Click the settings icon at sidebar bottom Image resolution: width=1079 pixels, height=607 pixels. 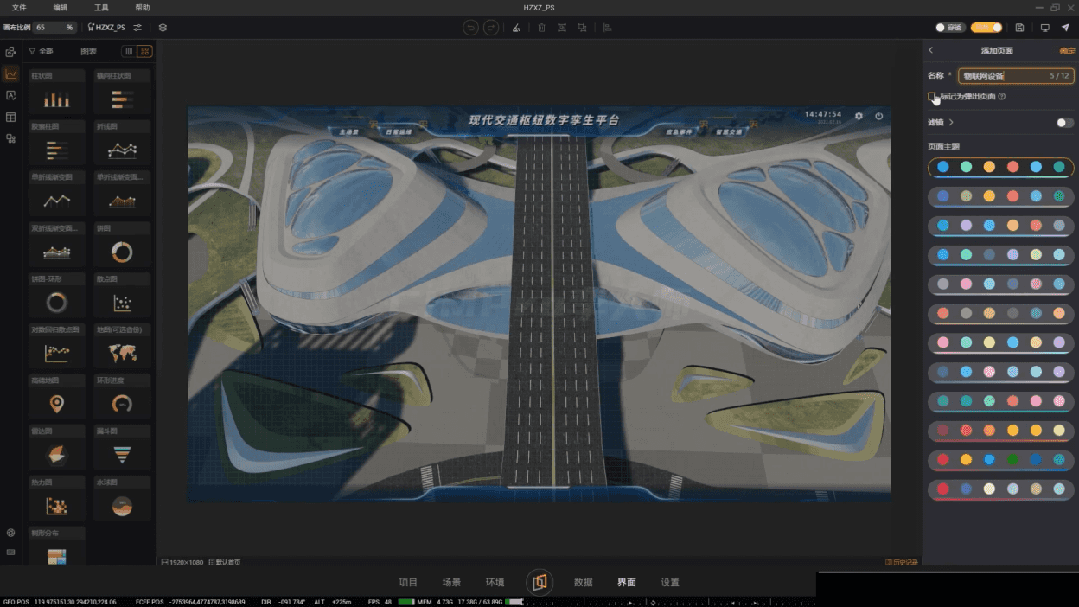click(11, 533)
